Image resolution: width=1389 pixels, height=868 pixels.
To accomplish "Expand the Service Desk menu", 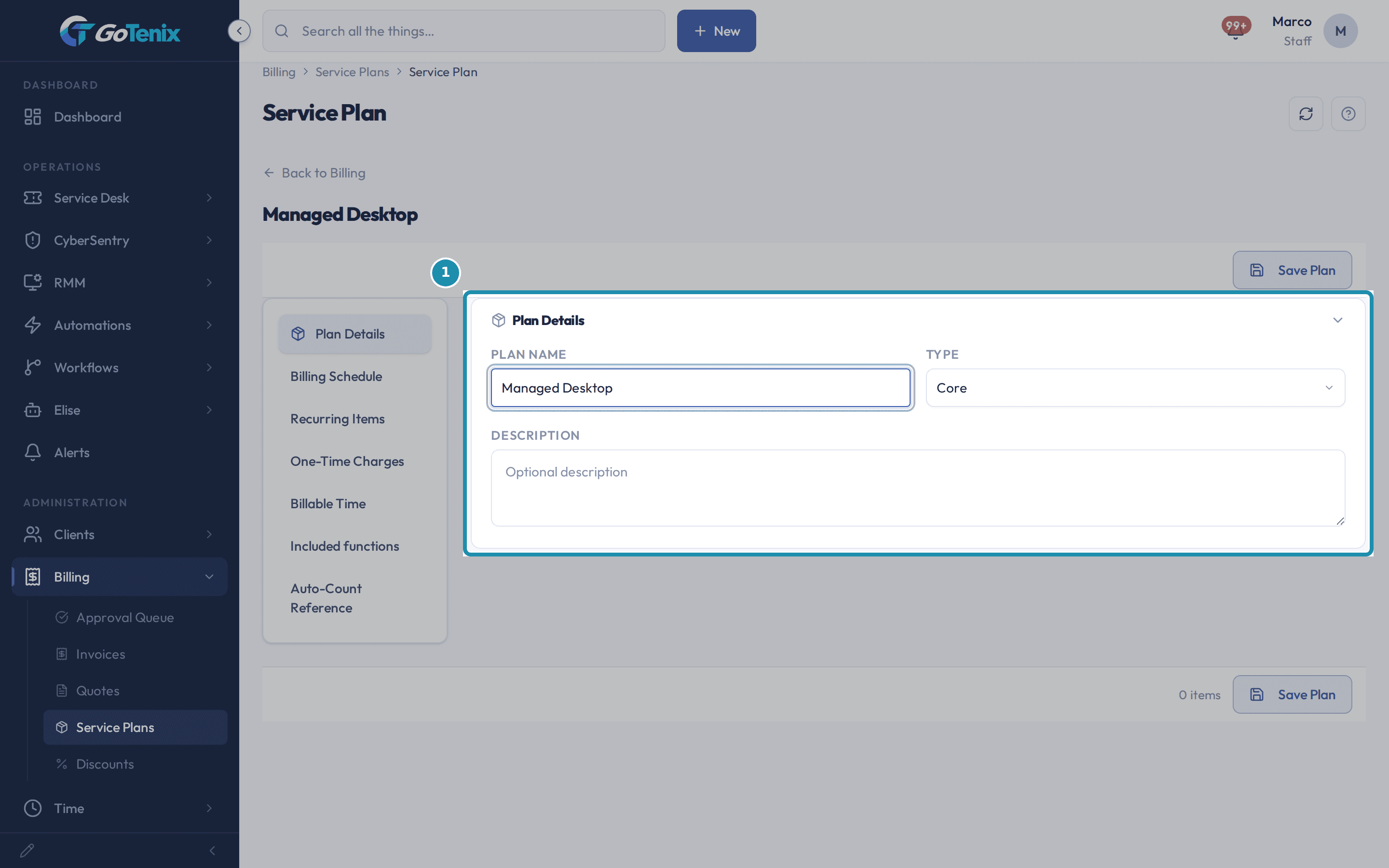I will pos(120,198).
